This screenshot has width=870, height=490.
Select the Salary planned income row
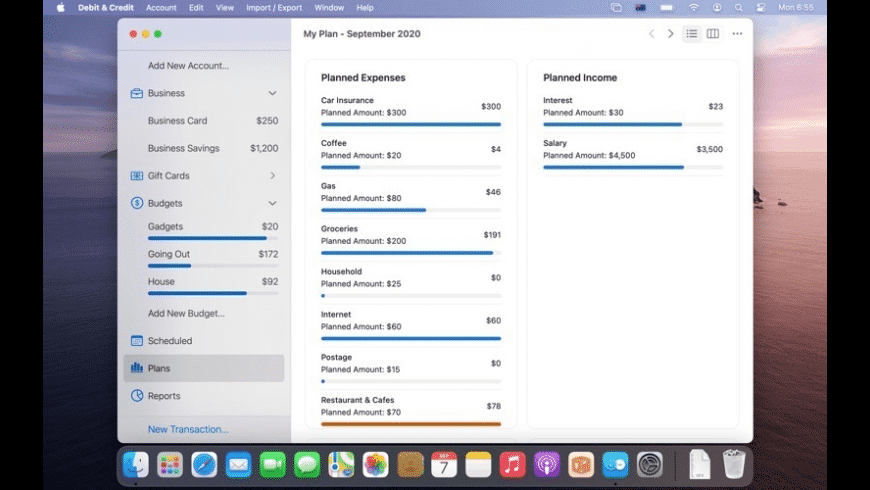pyautogui.click(x=633, y=154)
